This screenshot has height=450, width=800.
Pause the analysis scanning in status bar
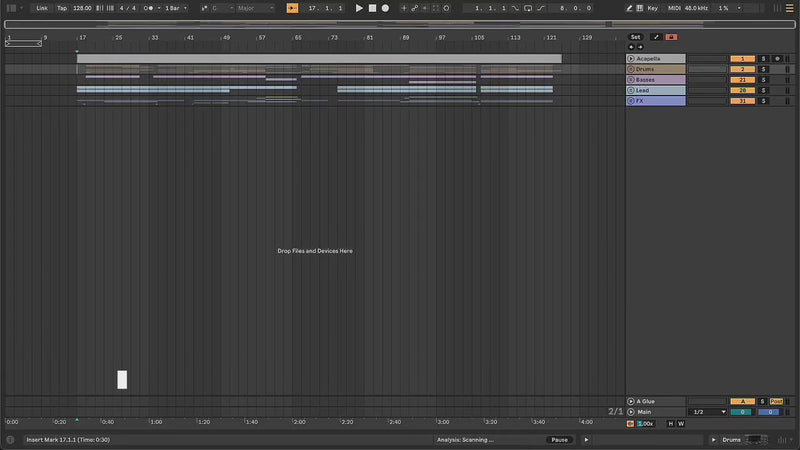tap(559, 440)
